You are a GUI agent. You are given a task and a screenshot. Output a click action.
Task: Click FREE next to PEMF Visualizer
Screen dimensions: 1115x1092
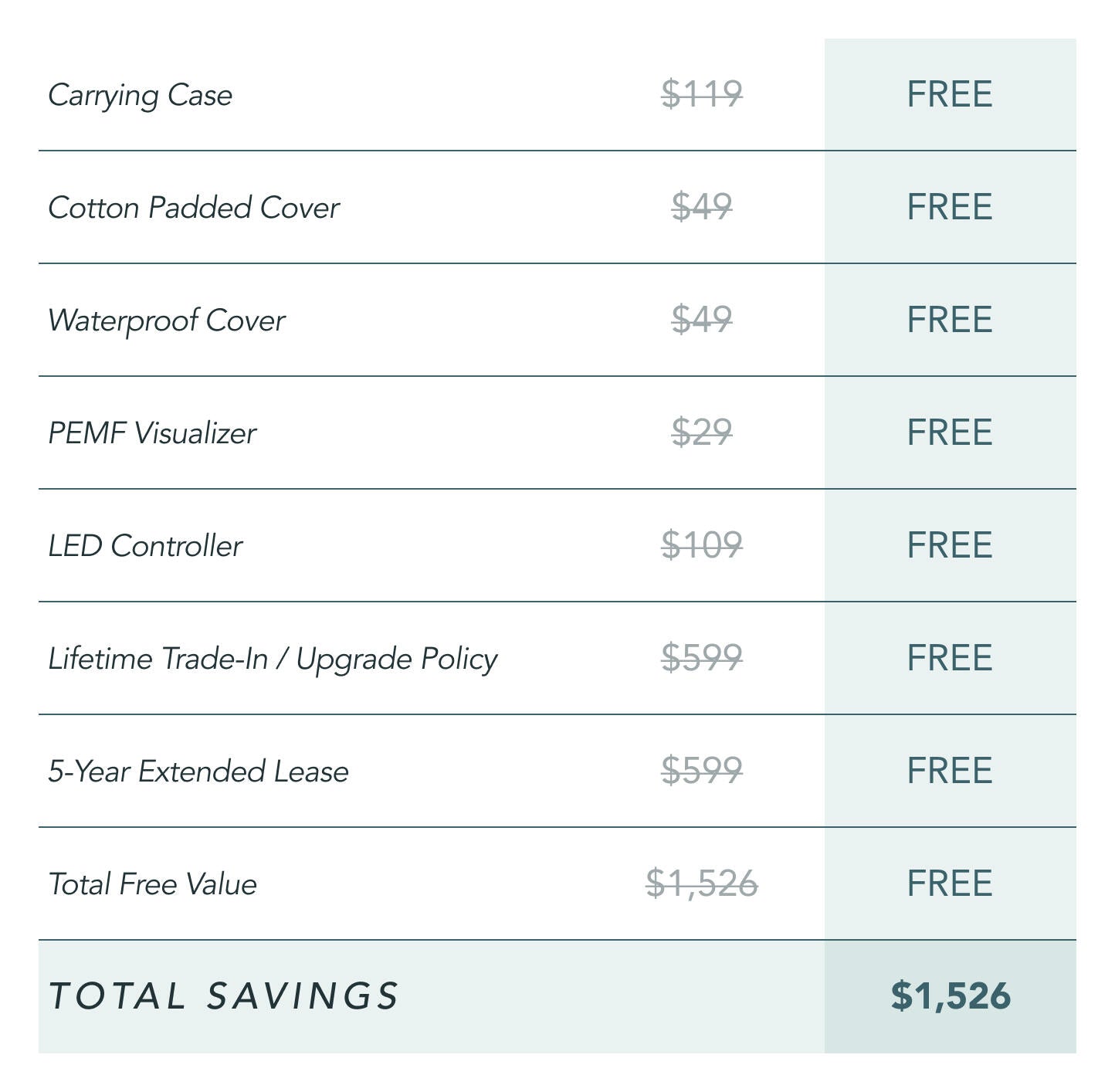pyautogui.click(x=950, y=432)
